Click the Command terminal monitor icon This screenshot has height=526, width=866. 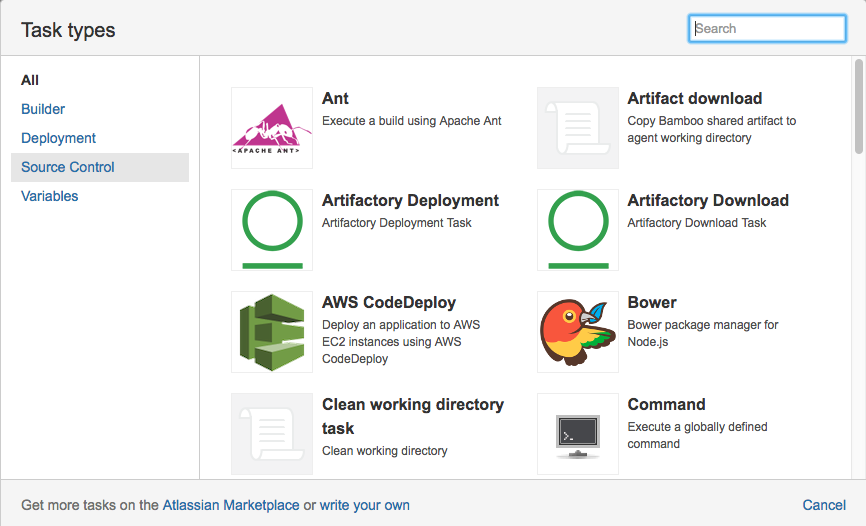[578, 434]
